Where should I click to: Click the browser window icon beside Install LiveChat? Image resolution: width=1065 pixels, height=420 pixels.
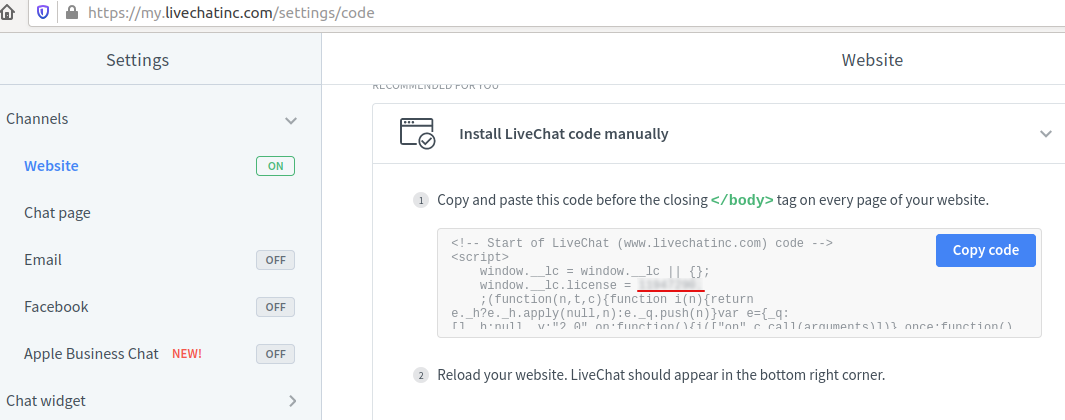(417, 133)
